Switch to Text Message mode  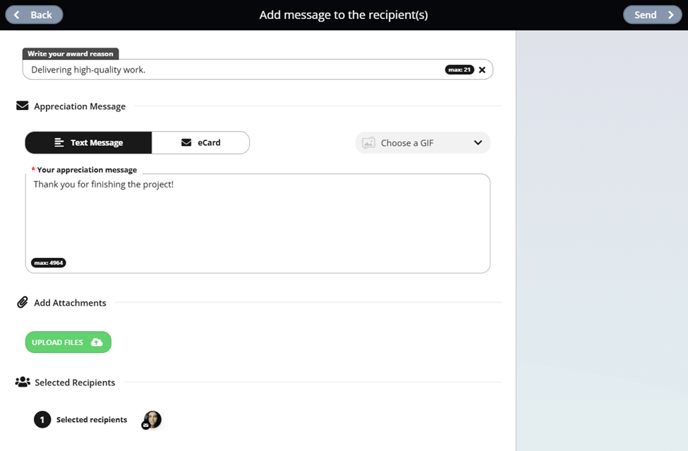(x=89, y=143)
